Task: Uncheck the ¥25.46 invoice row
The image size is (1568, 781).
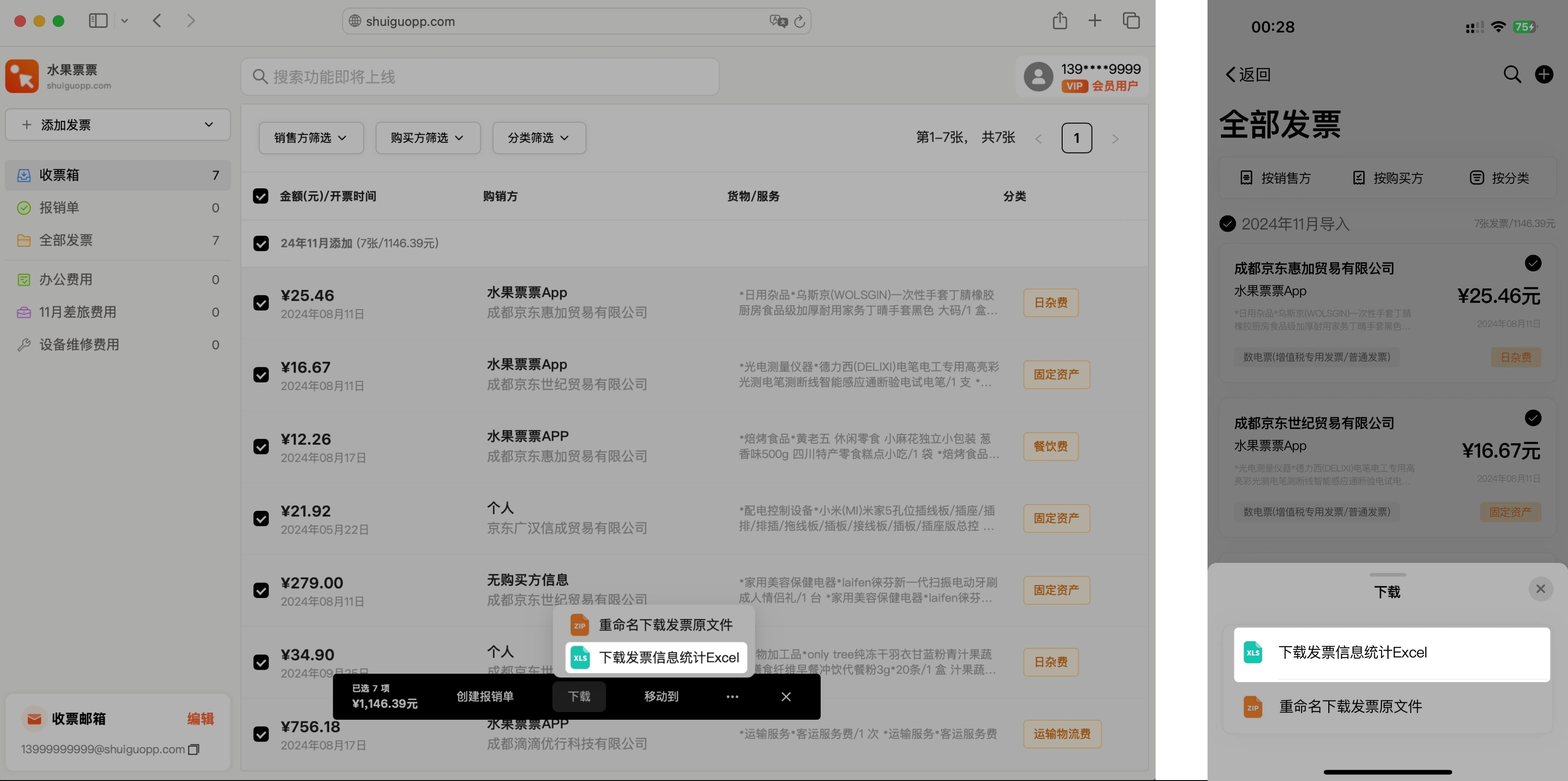Action: [x=261, y=303]
